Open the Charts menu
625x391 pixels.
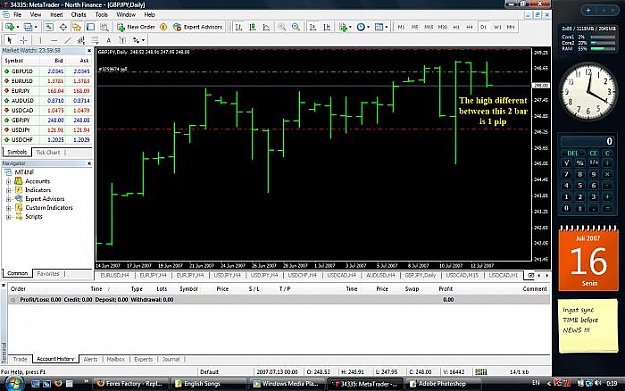[78, 14]
